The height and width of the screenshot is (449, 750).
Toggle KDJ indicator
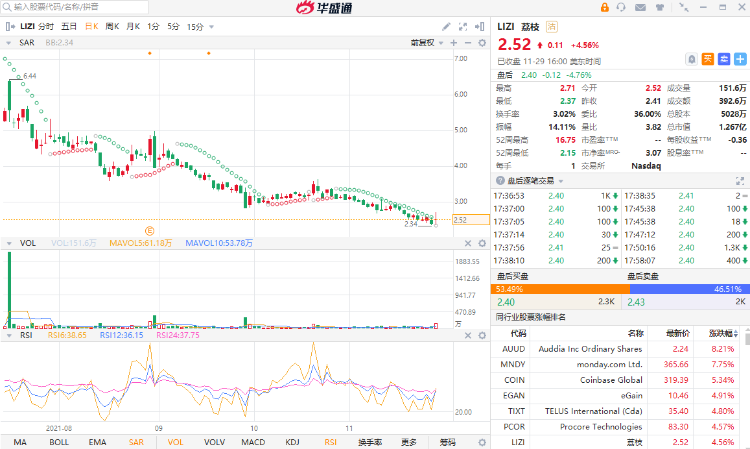pyautogui.click(x=292, y=442)
